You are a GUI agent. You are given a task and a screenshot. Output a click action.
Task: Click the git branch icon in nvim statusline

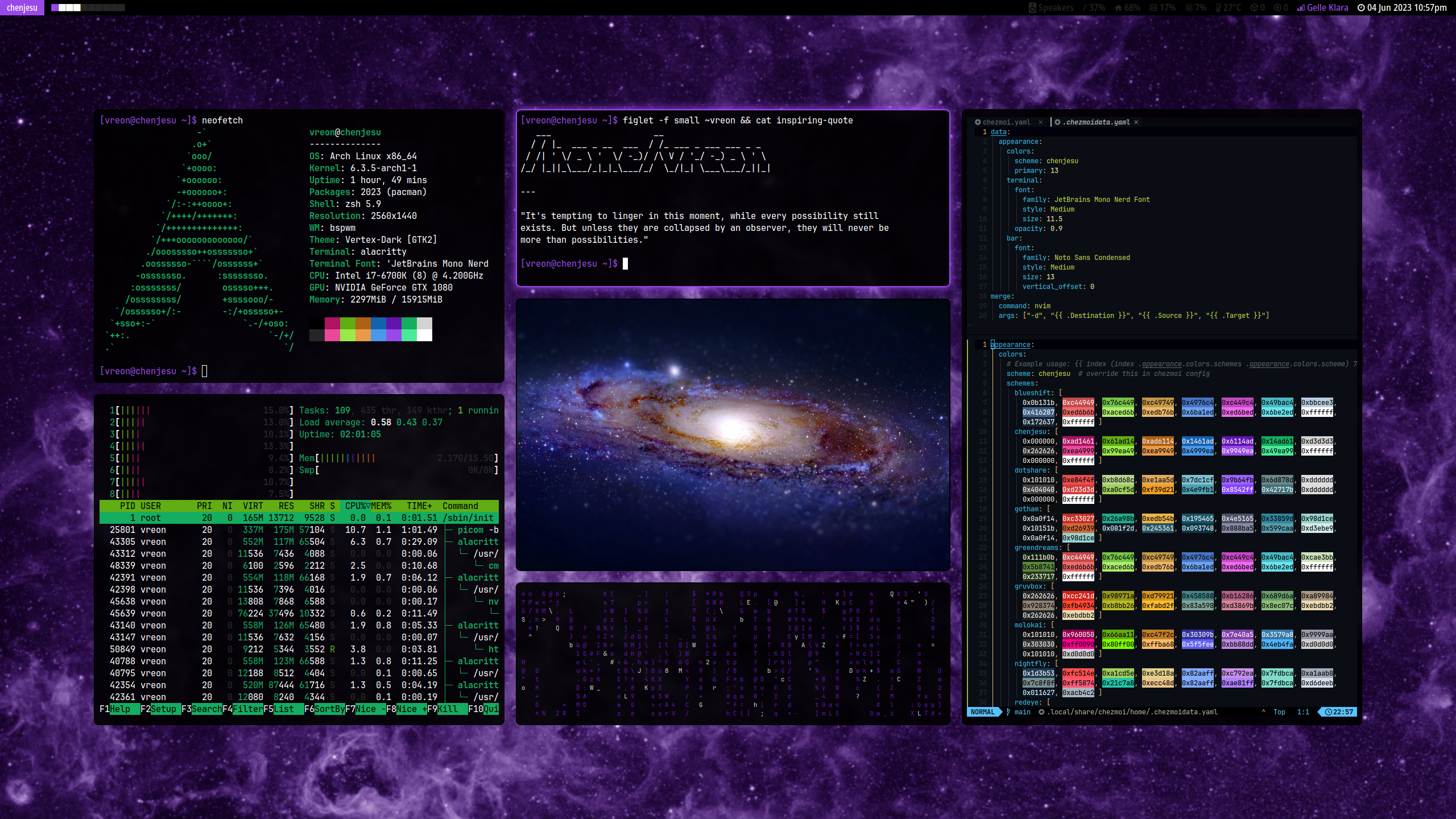[1008, 712]
